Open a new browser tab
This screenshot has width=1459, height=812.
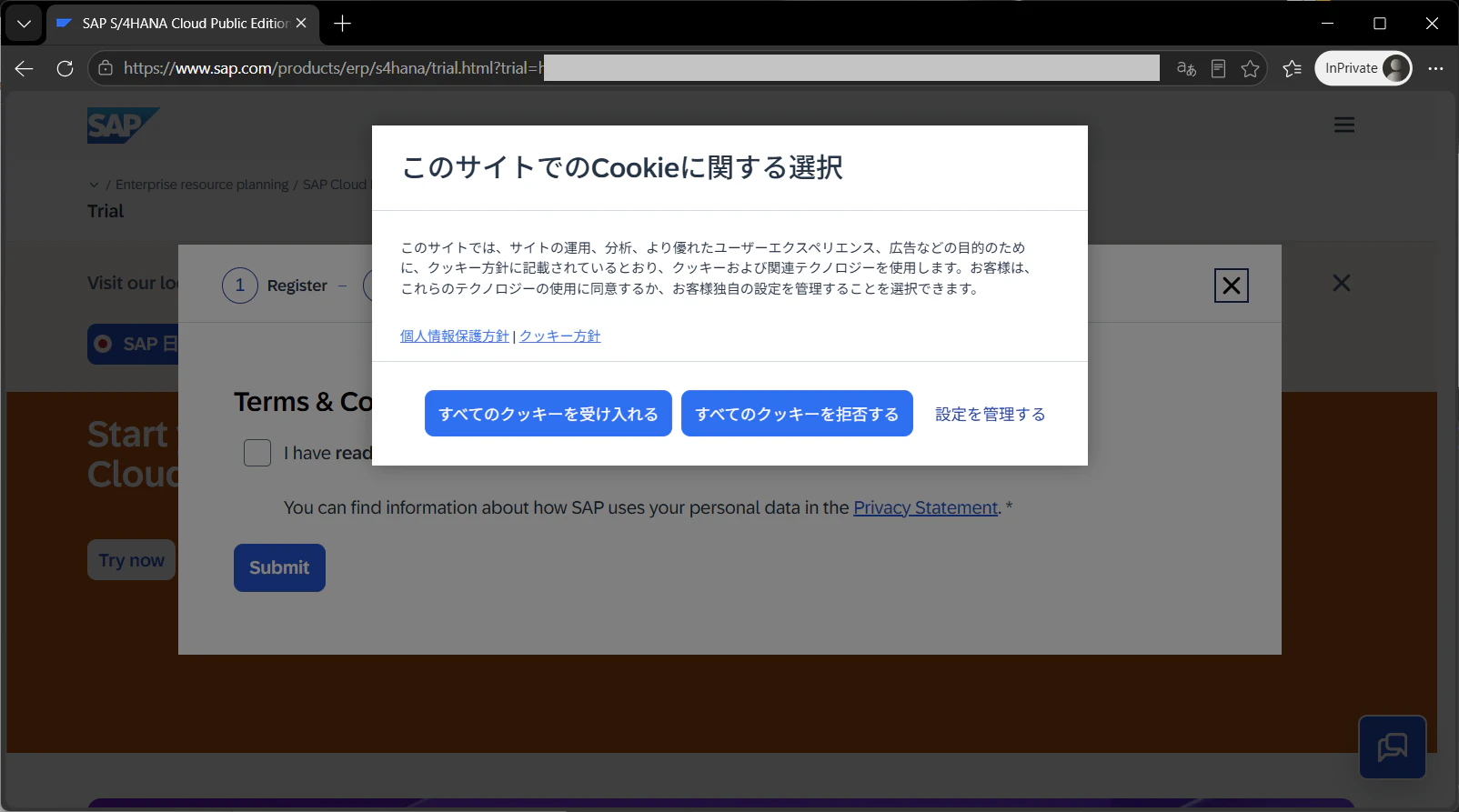pyautogui.click(x=342, y=24)
